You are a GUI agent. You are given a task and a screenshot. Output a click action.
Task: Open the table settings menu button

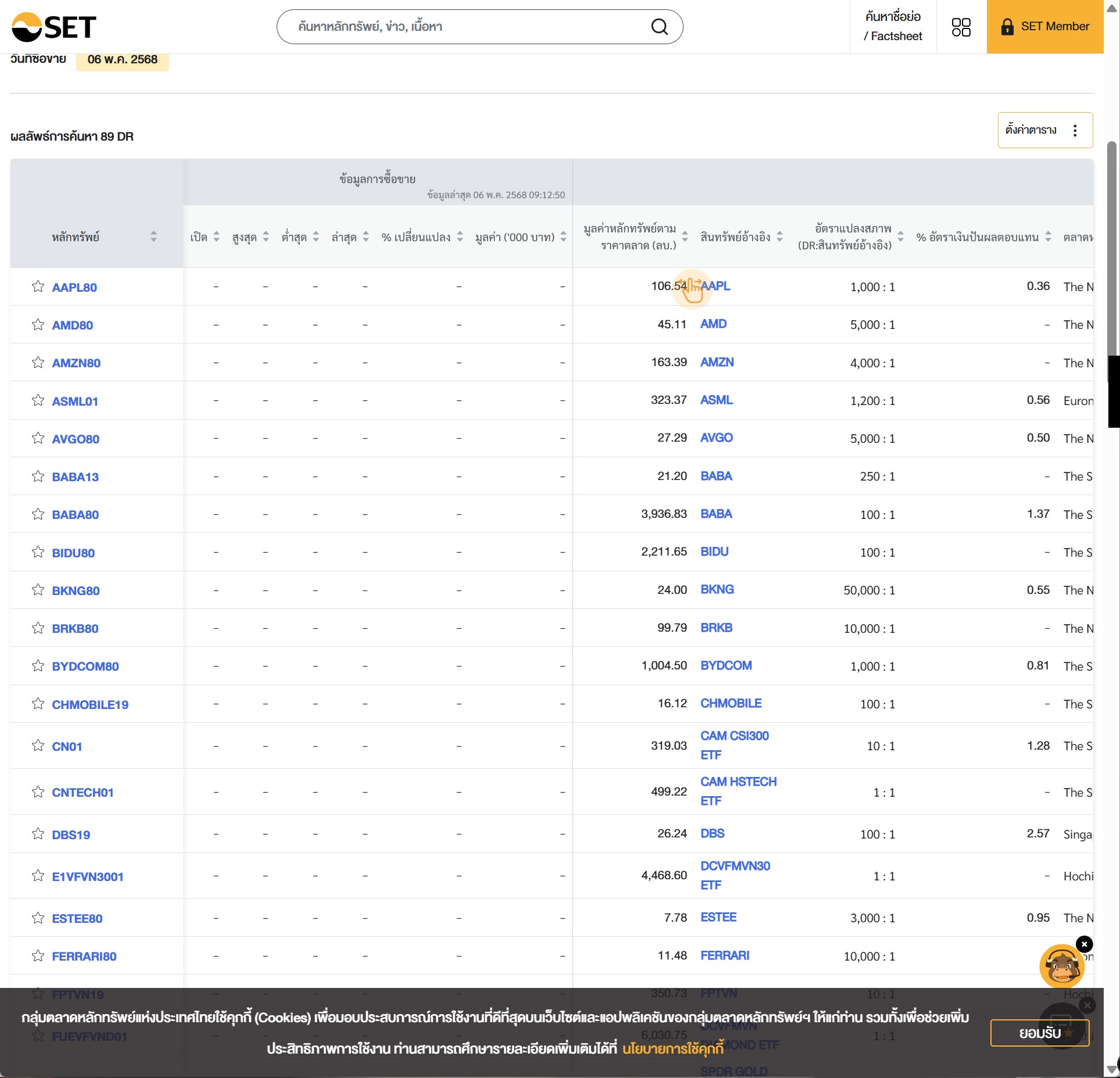[x=1044, y=130]
